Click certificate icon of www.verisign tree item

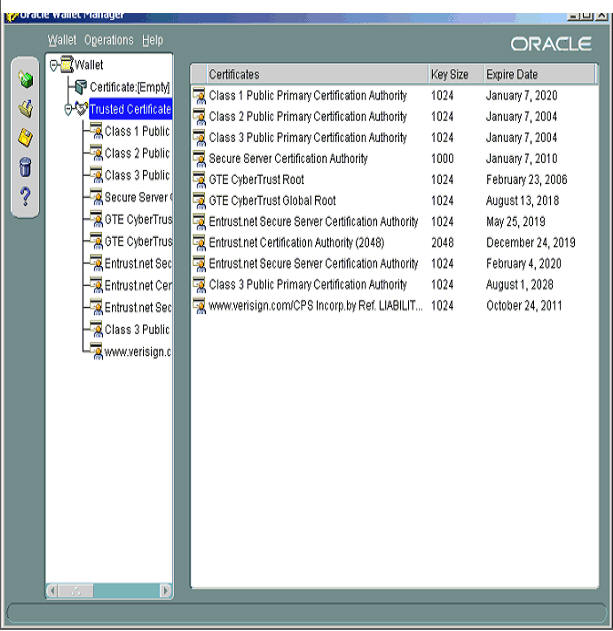pyautogui.click(x=96, y=352)
